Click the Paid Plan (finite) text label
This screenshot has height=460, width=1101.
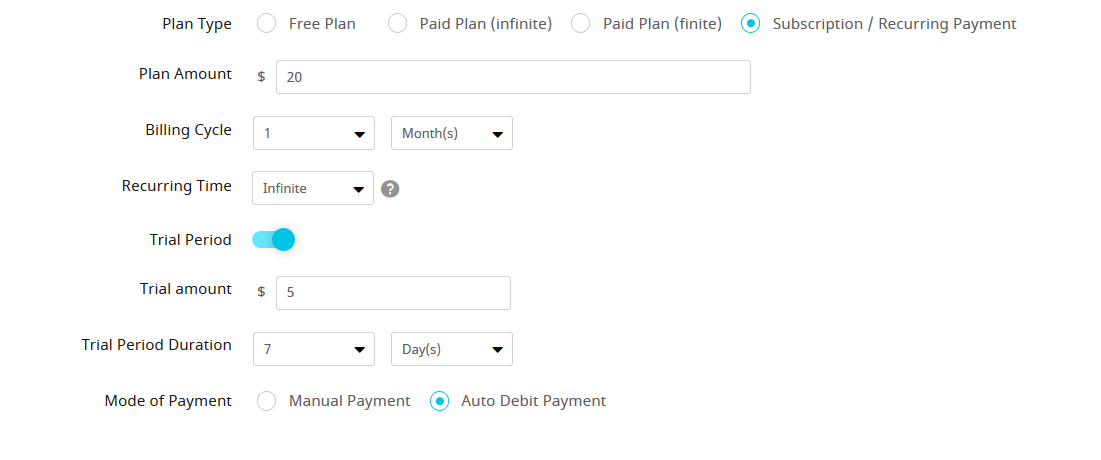662,24
